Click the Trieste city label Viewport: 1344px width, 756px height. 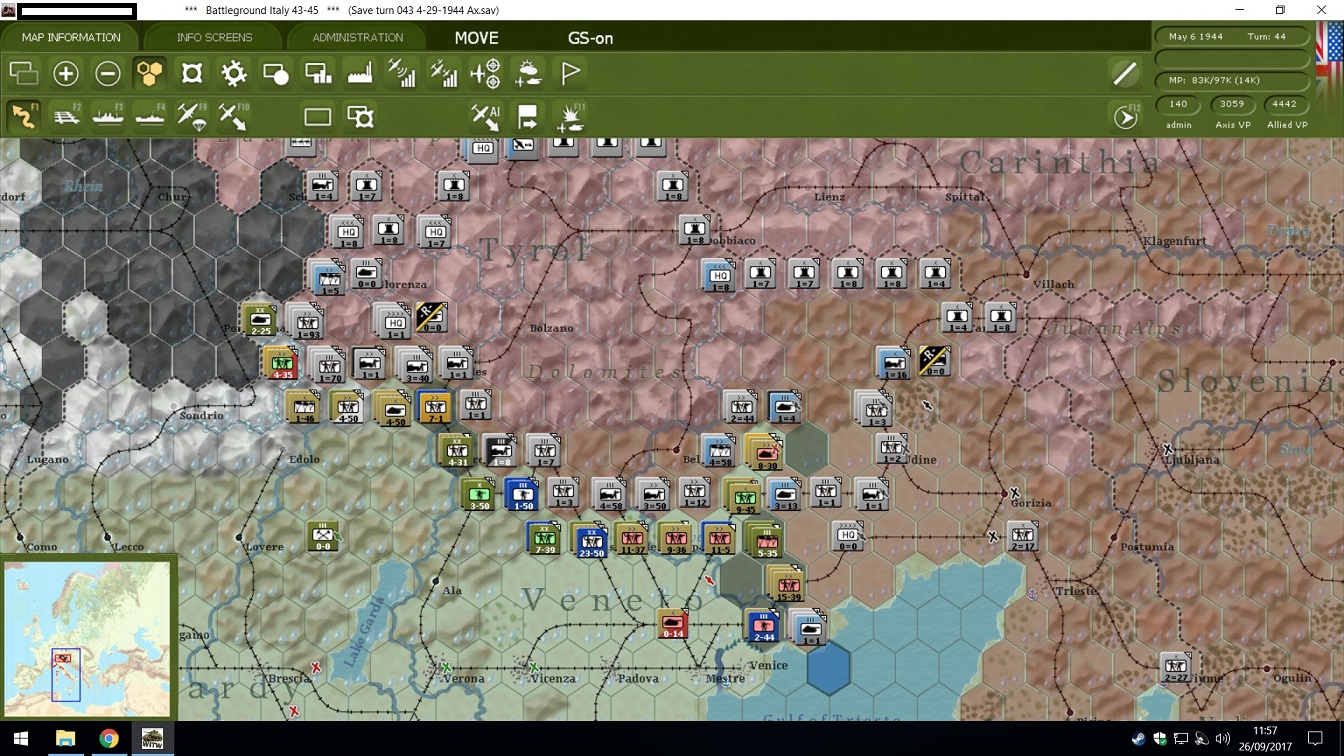[x=1076, y=591]
